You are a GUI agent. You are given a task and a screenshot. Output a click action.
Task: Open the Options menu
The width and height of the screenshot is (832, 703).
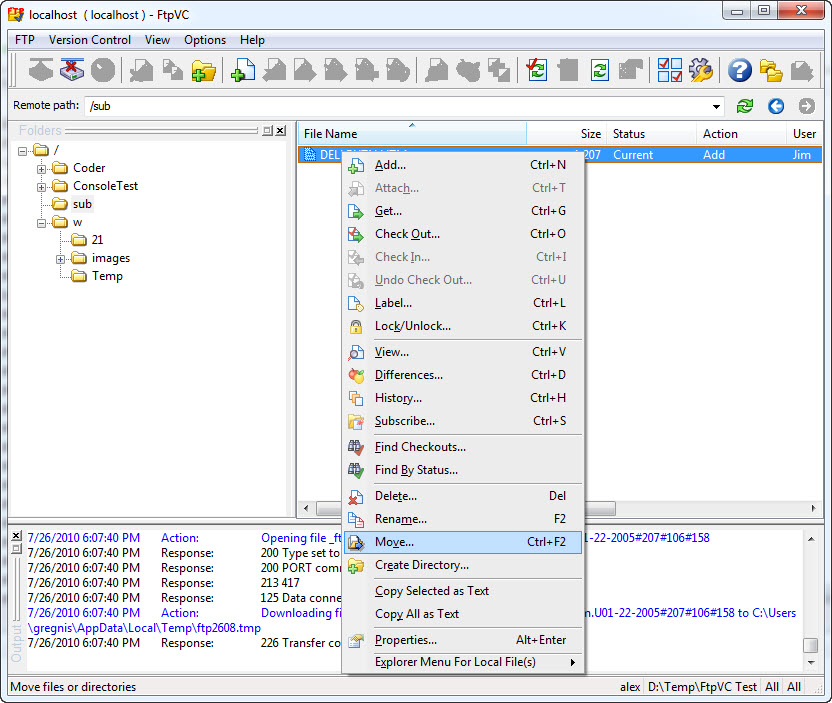pos(205,40)
